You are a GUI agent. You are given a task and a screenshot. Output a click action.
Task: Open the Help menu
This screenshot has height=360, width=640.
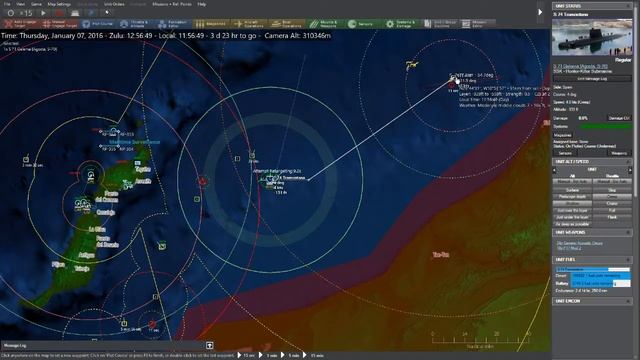pyautogui.click(x=202, y=4)
